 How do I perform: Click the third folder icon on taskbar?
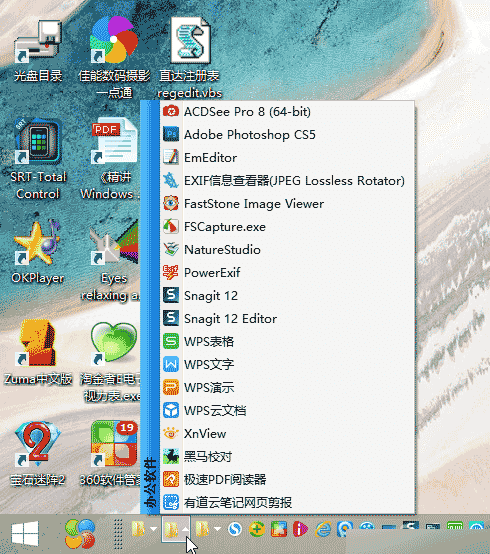pyautogui.click(x=202, y=529)
